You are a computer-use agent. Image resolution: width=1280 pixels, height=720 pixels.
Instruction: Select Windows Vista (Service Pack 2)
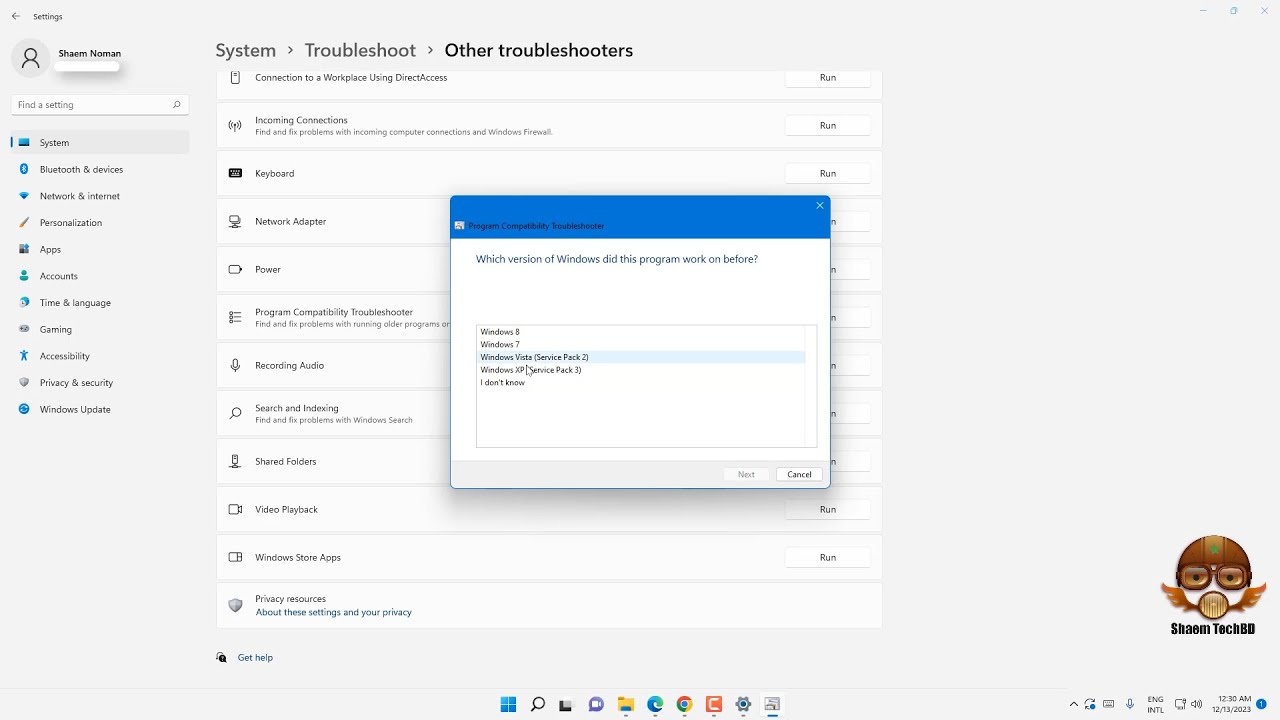(x=641, y=357)
